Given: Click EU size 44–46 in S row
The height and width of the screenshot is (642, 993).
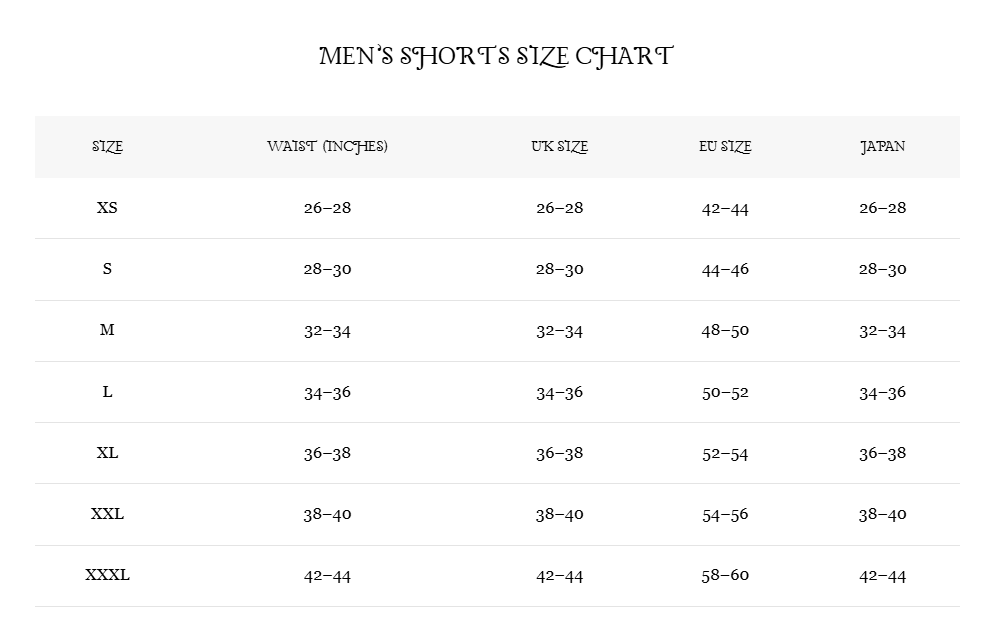Looking at the screenshot, I should (725, 269).
